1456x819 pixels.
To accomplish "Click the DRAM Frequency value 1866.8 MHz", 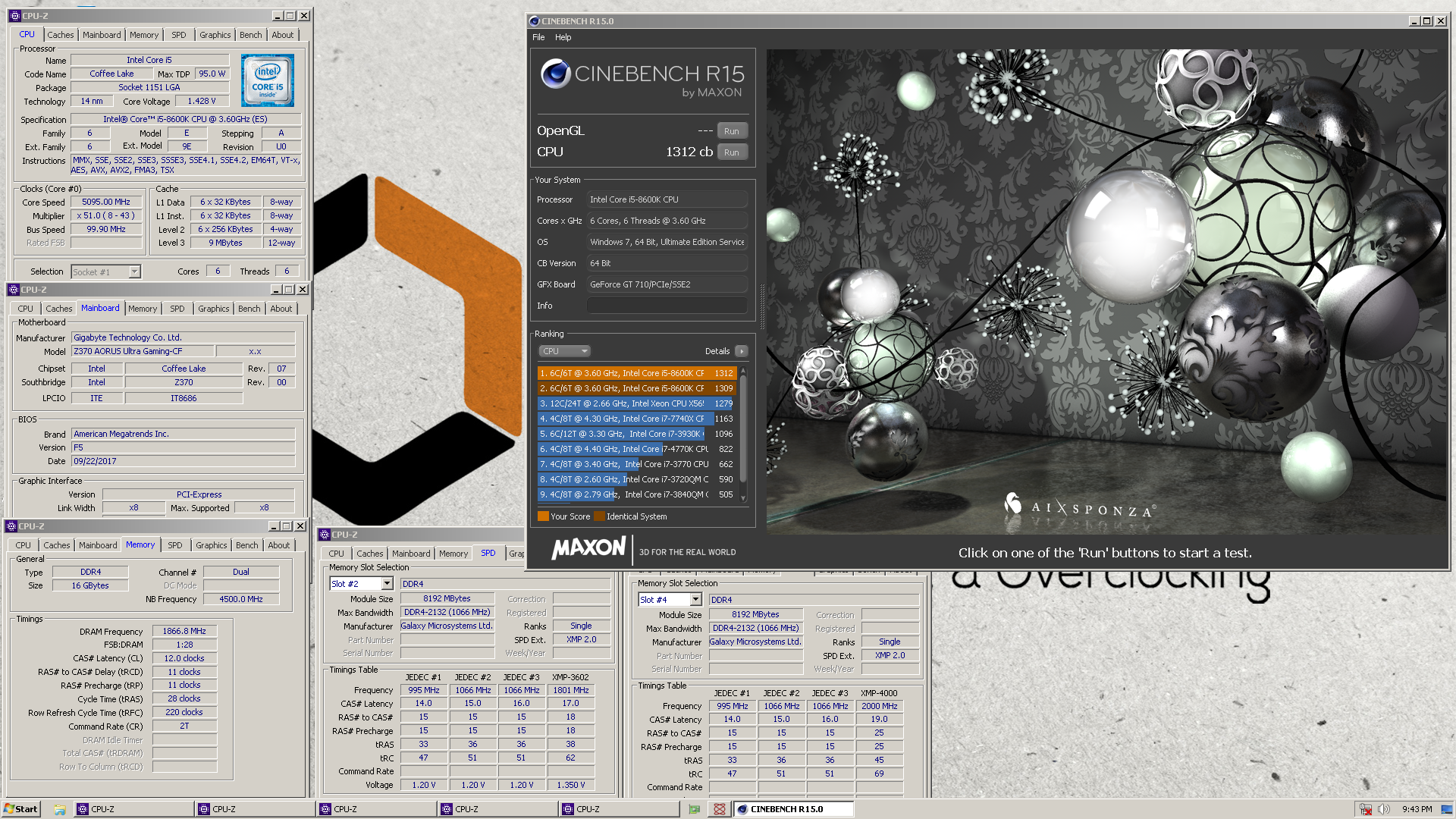I will (x=184, y=631).
